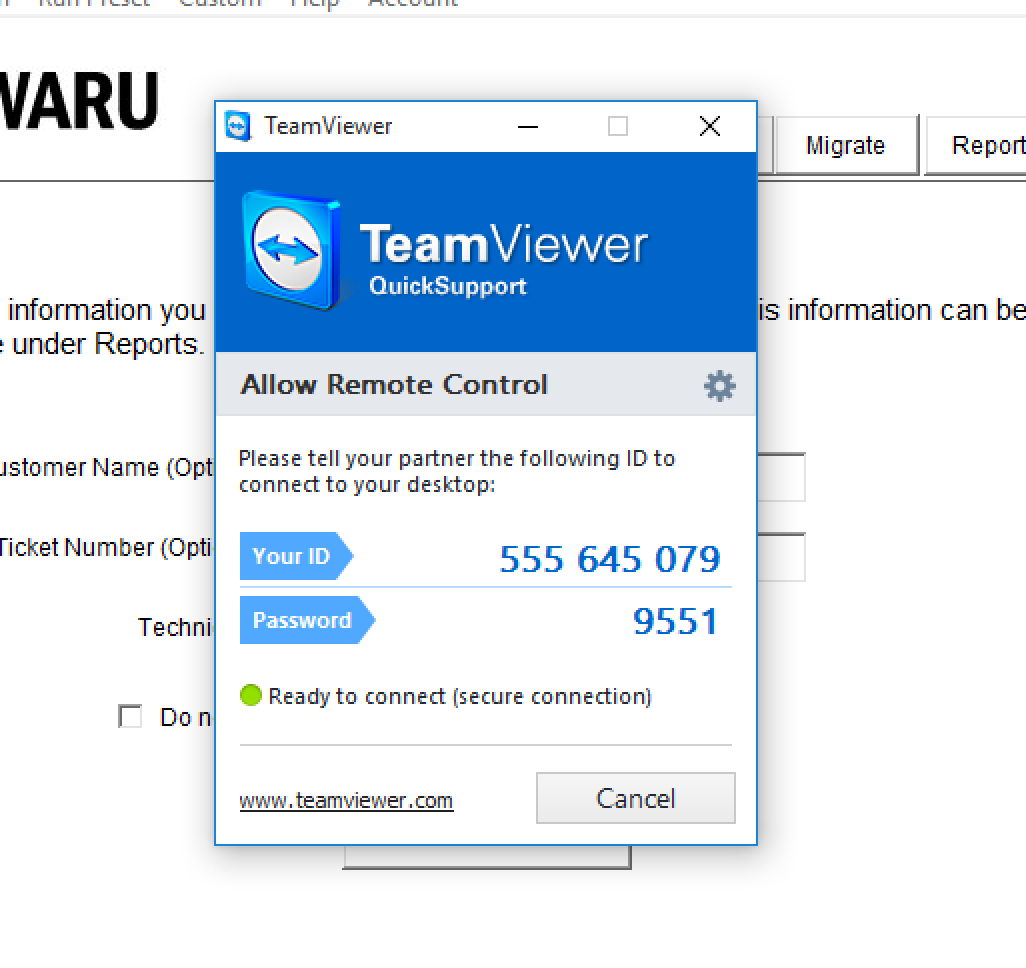
Task: Select the ID 555 645 079
Action: coord(609,559)
